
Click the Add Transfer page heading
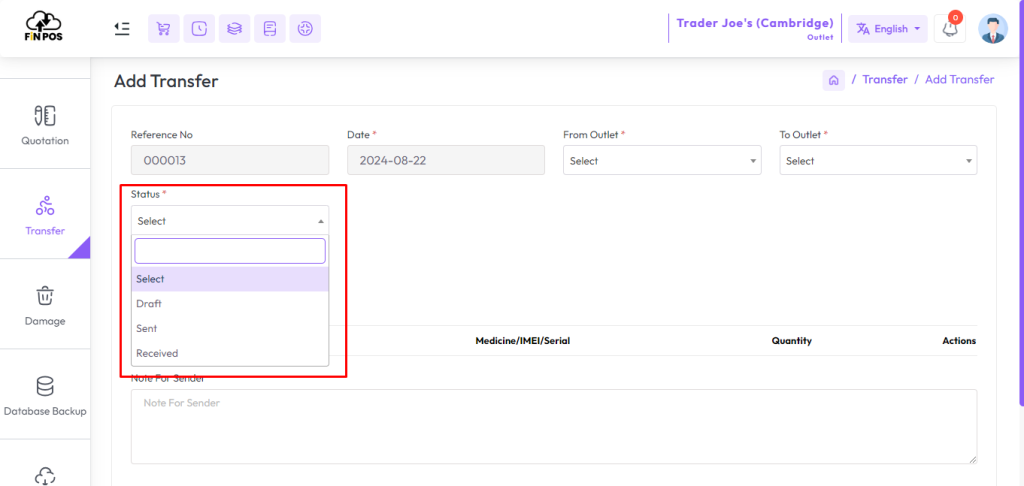[x=166, y=81]
